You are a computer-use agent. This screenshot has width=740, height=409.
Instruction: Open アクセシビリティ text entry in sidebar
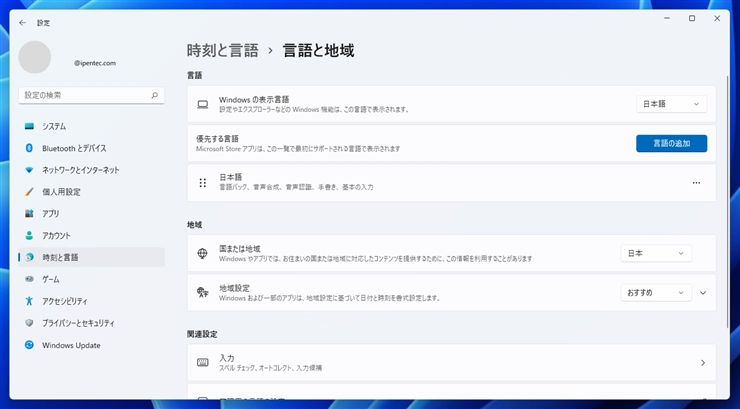pos(65,301)
